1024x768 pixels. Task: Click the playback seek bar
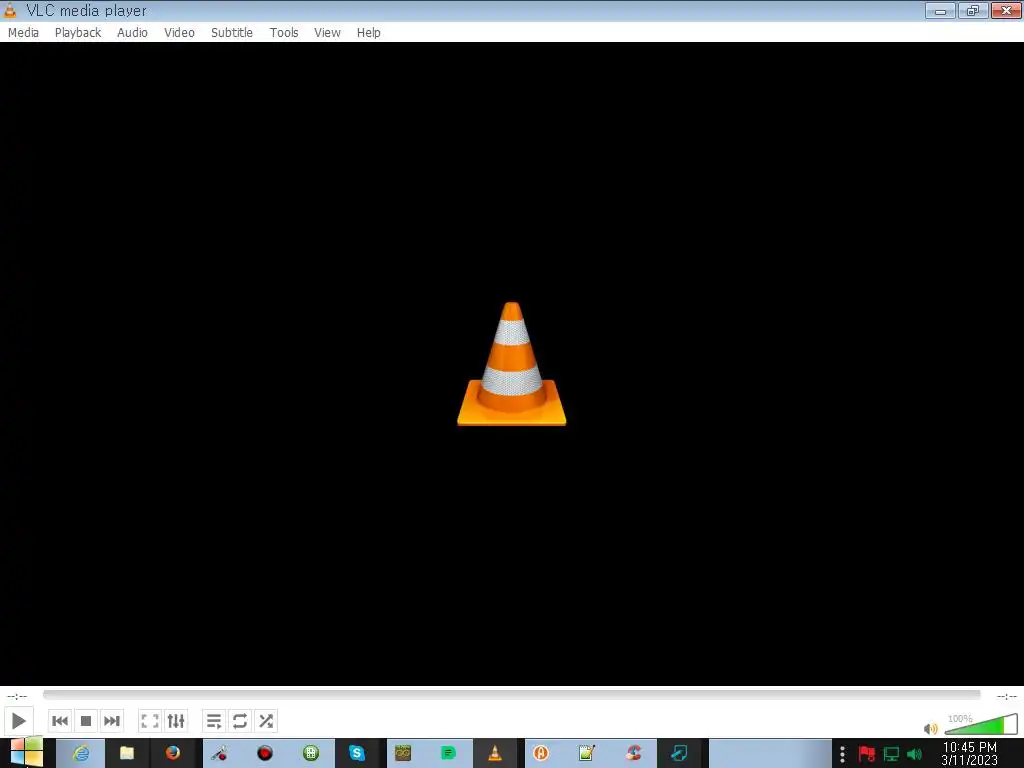pos(511,695)
